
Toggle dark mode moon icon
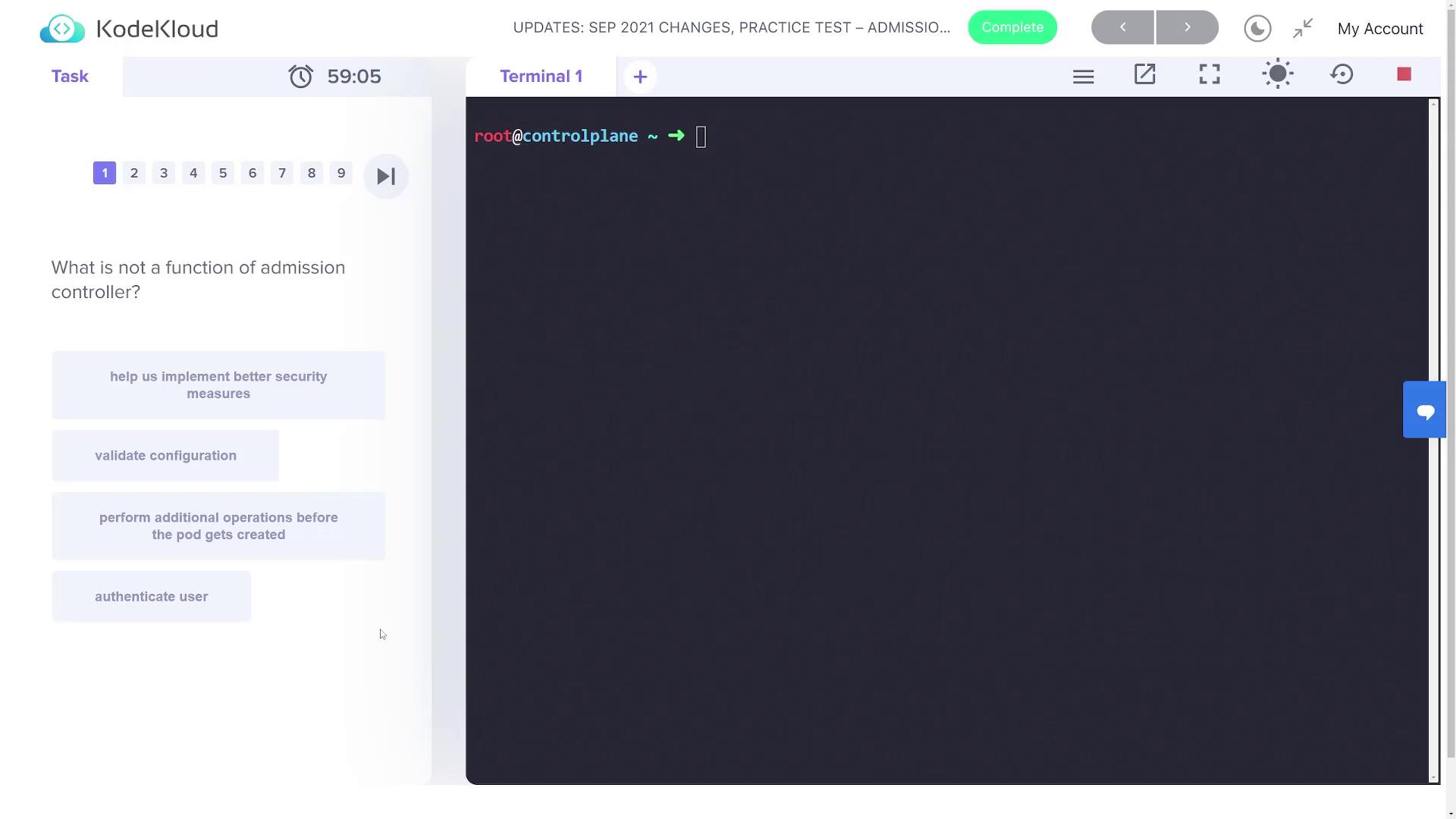[1257, 29]
